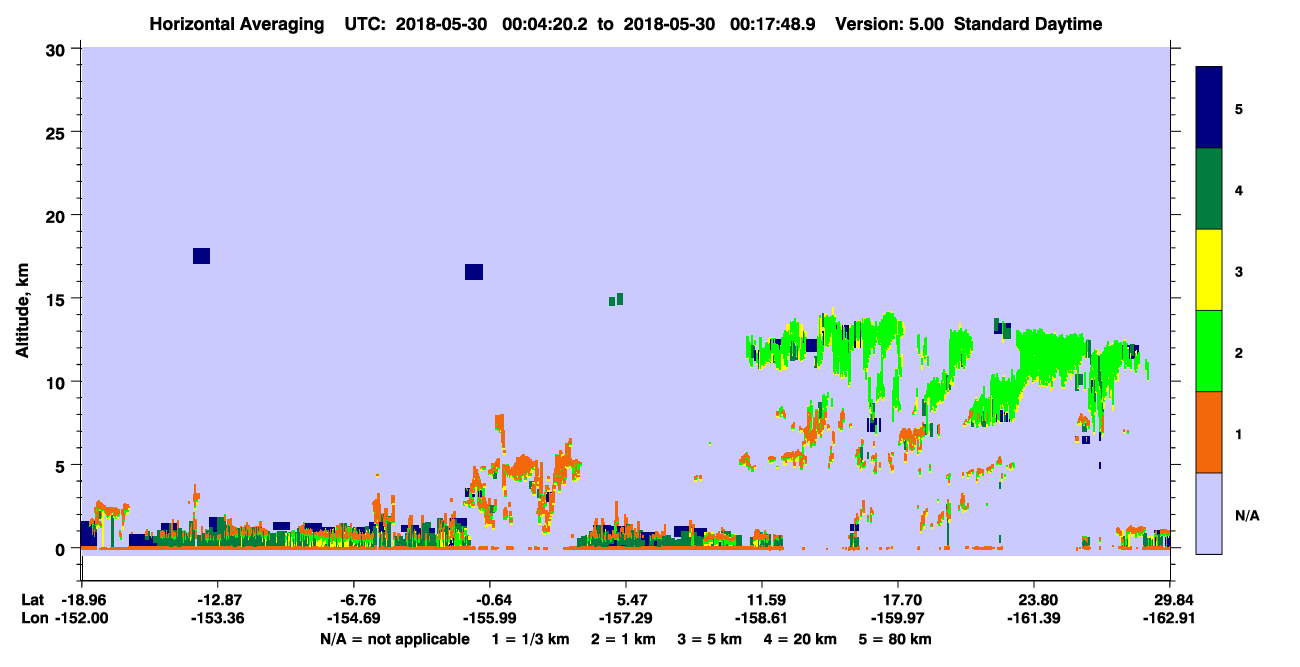Screen dimensions: 1300x667
Task: Click the longitude value -157.29
Action: click(x=626, y=618)
